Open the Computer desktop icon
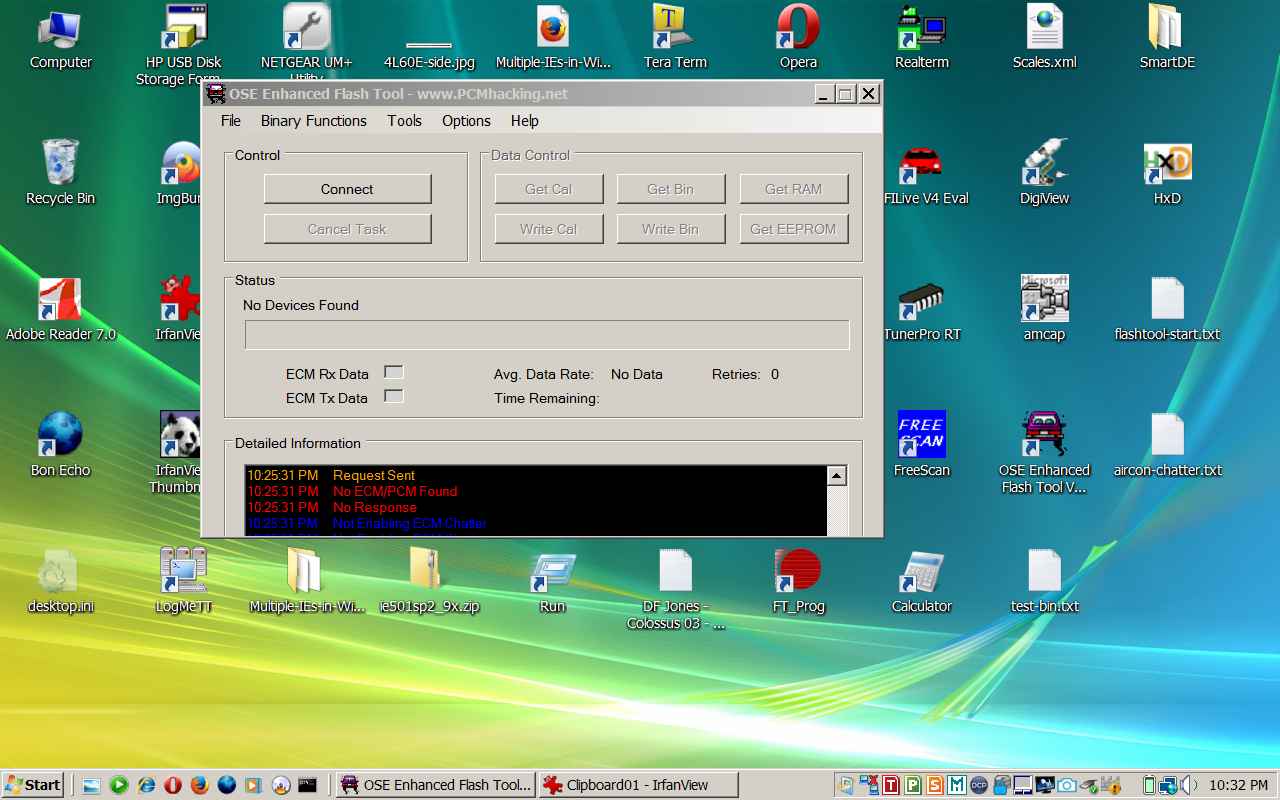 pyautogui.click(x=60, y=40)
